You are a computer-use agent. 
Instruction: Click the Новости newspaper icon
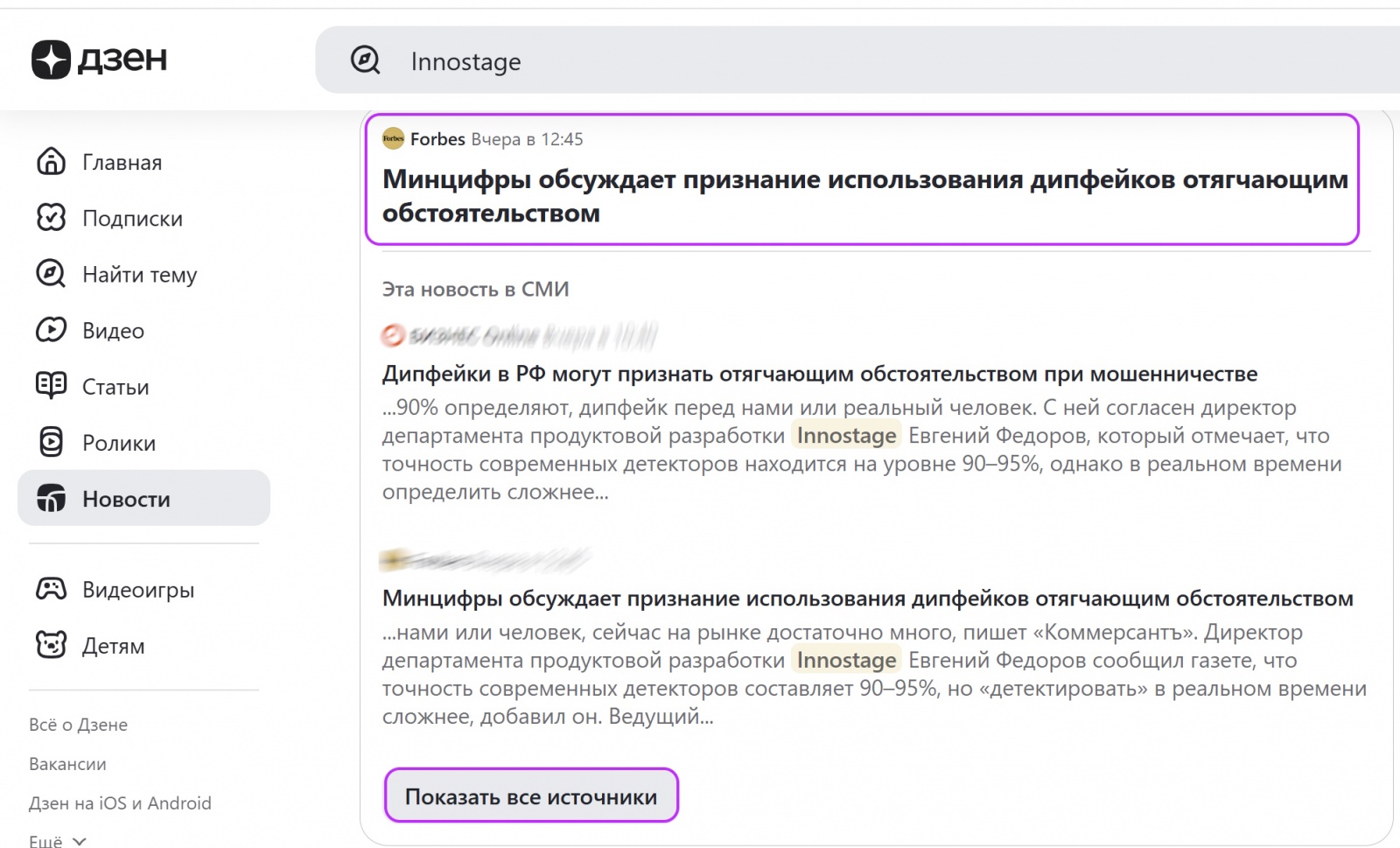[x=51, y=498]
